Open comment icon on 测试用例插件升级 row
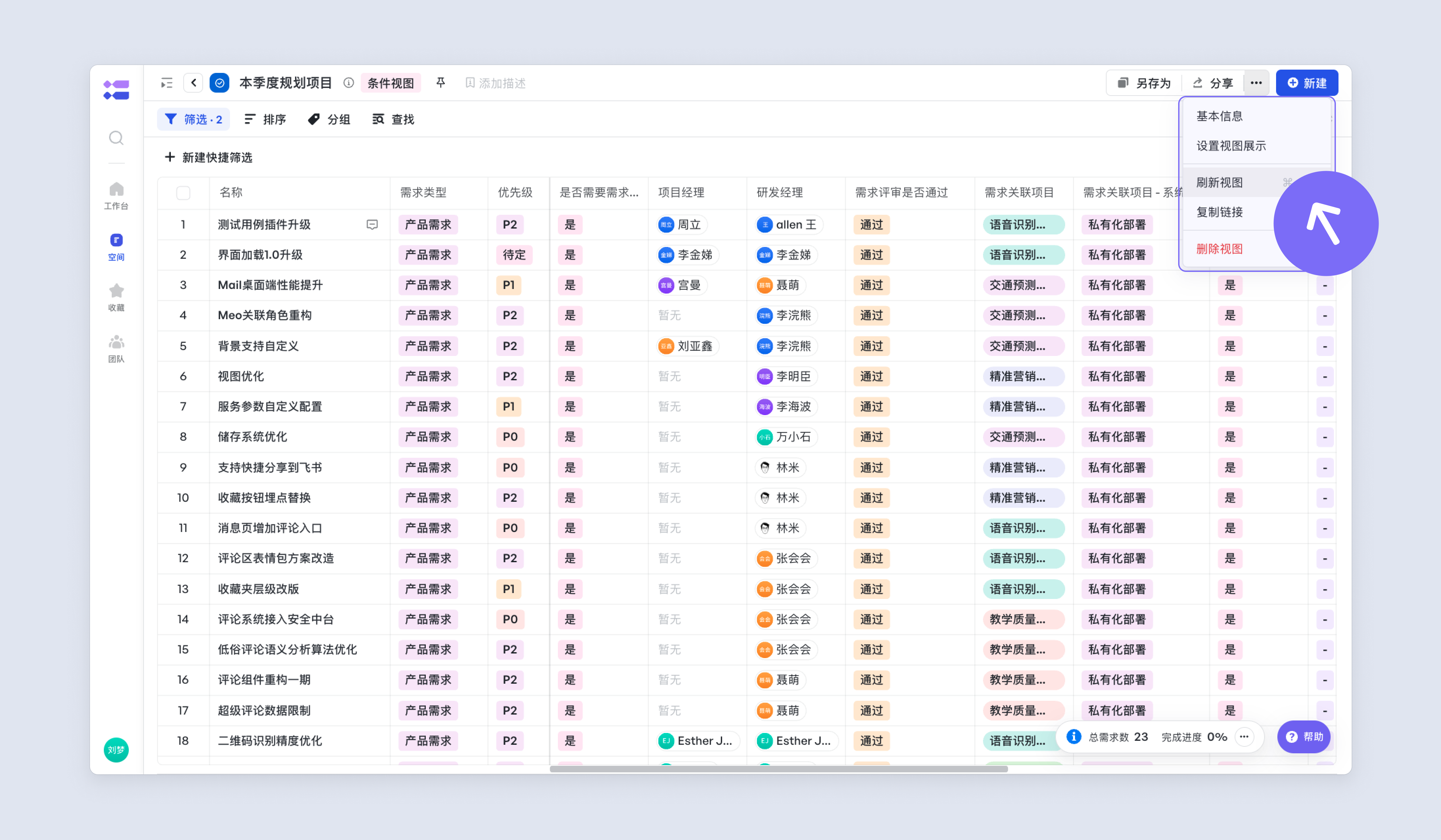 tap(372, 225)
